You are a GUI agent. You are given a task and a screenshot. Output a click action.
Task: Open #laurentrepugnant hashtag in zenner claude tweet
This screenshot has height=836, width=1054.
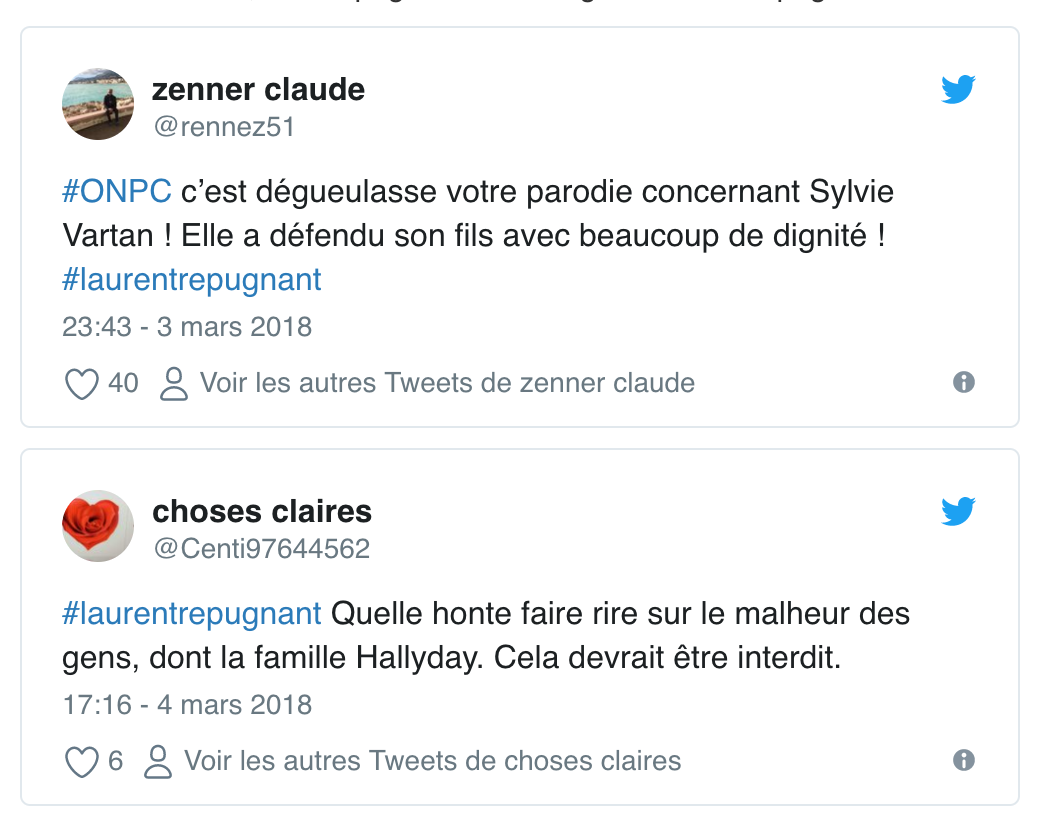pyautogui.click(x=192, y=279)
